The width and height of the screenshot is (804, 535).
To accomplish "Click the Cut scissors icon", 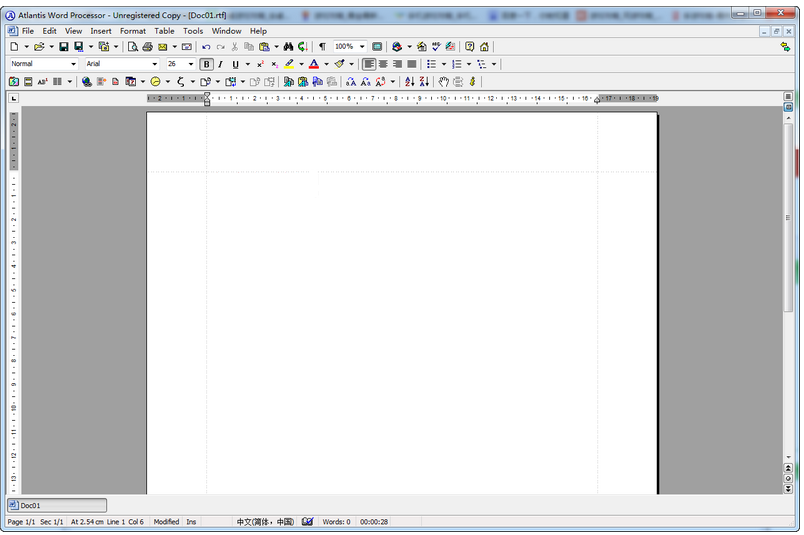I will [x=235, y=47].
